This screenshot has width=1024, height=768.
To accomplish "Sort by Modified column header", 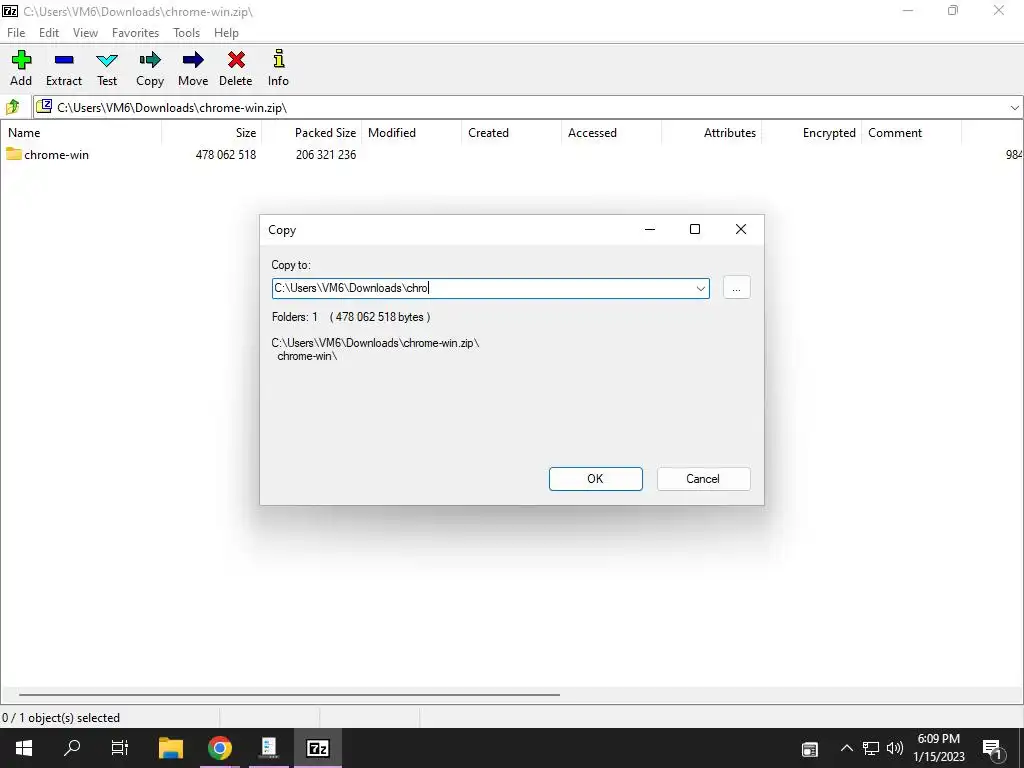I will click(x=411, y=133).
